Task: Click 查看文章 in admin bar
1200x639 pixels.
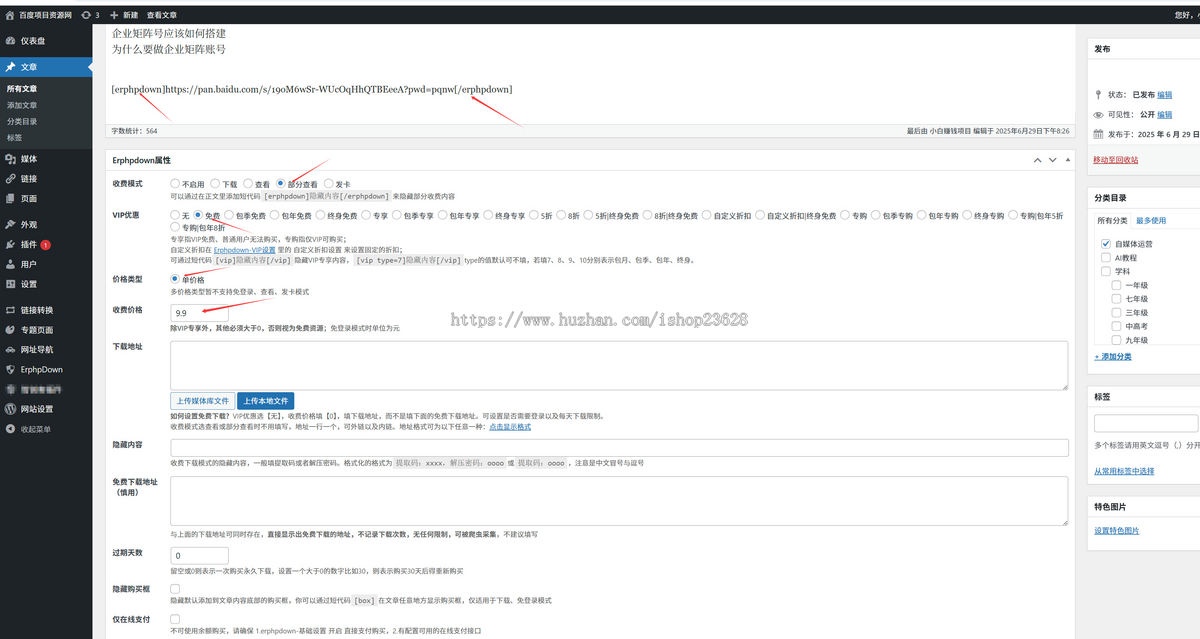Action: point(162,15)
